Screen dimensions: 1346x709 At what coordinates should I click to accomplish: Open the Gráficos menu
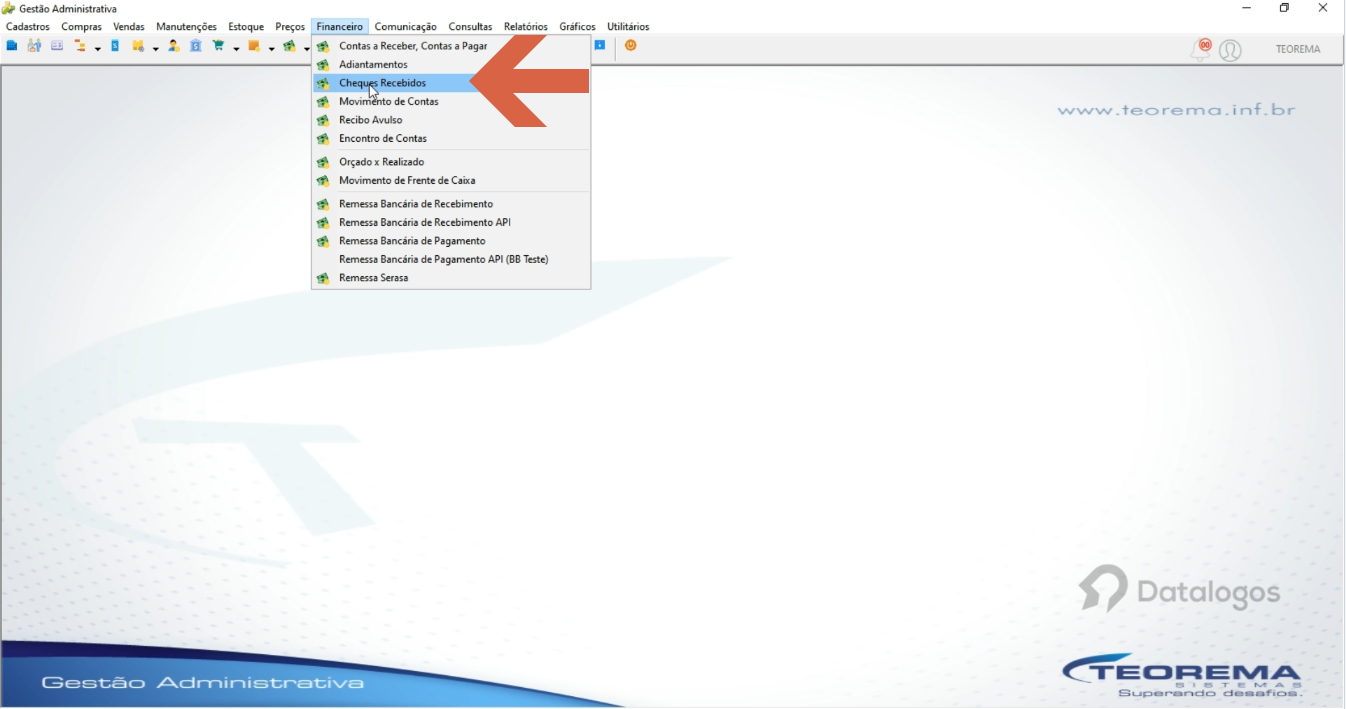[578, 27]
